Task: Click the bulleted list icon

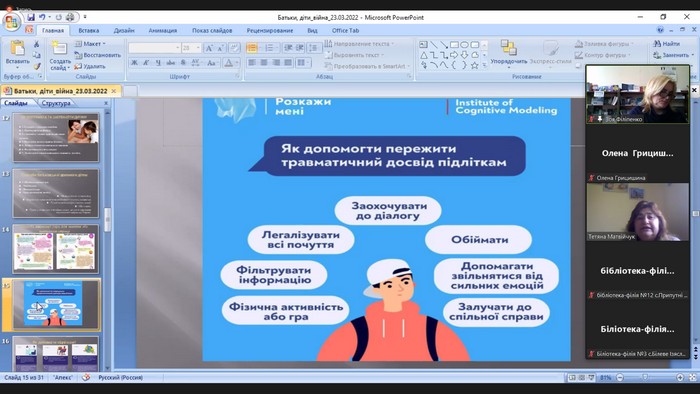Action: (252, 48)
